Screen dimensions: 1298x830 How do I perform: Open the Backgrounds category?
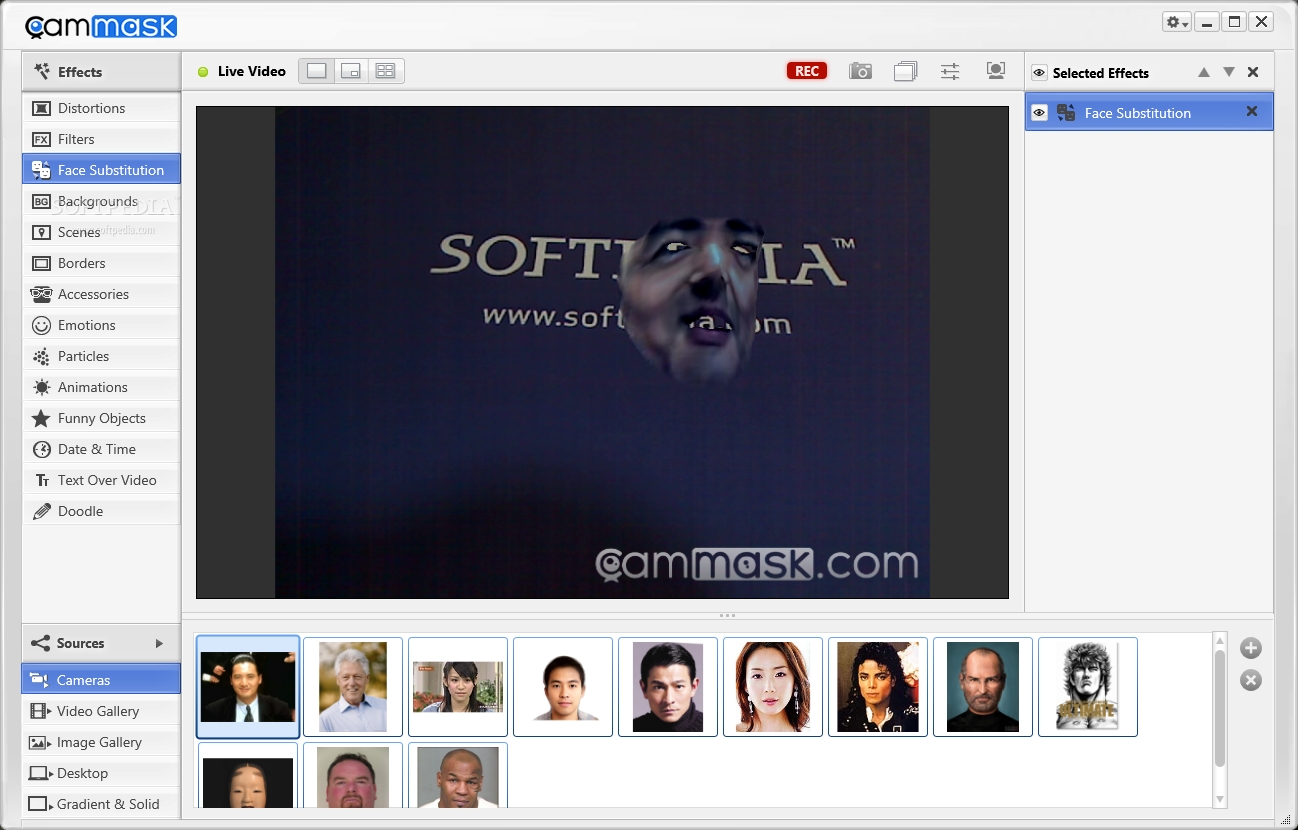click(101, 201)
